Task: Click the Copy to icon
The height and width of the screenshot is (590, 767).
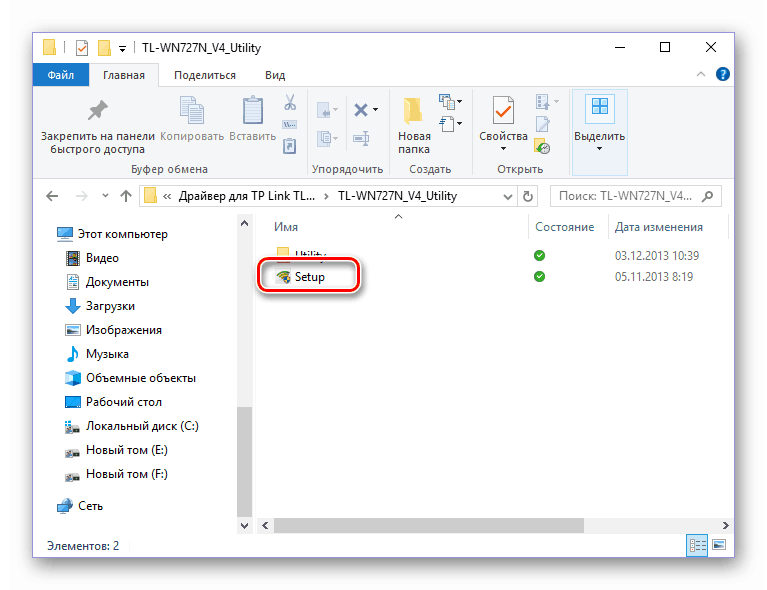Action: [x=325, y=138]
